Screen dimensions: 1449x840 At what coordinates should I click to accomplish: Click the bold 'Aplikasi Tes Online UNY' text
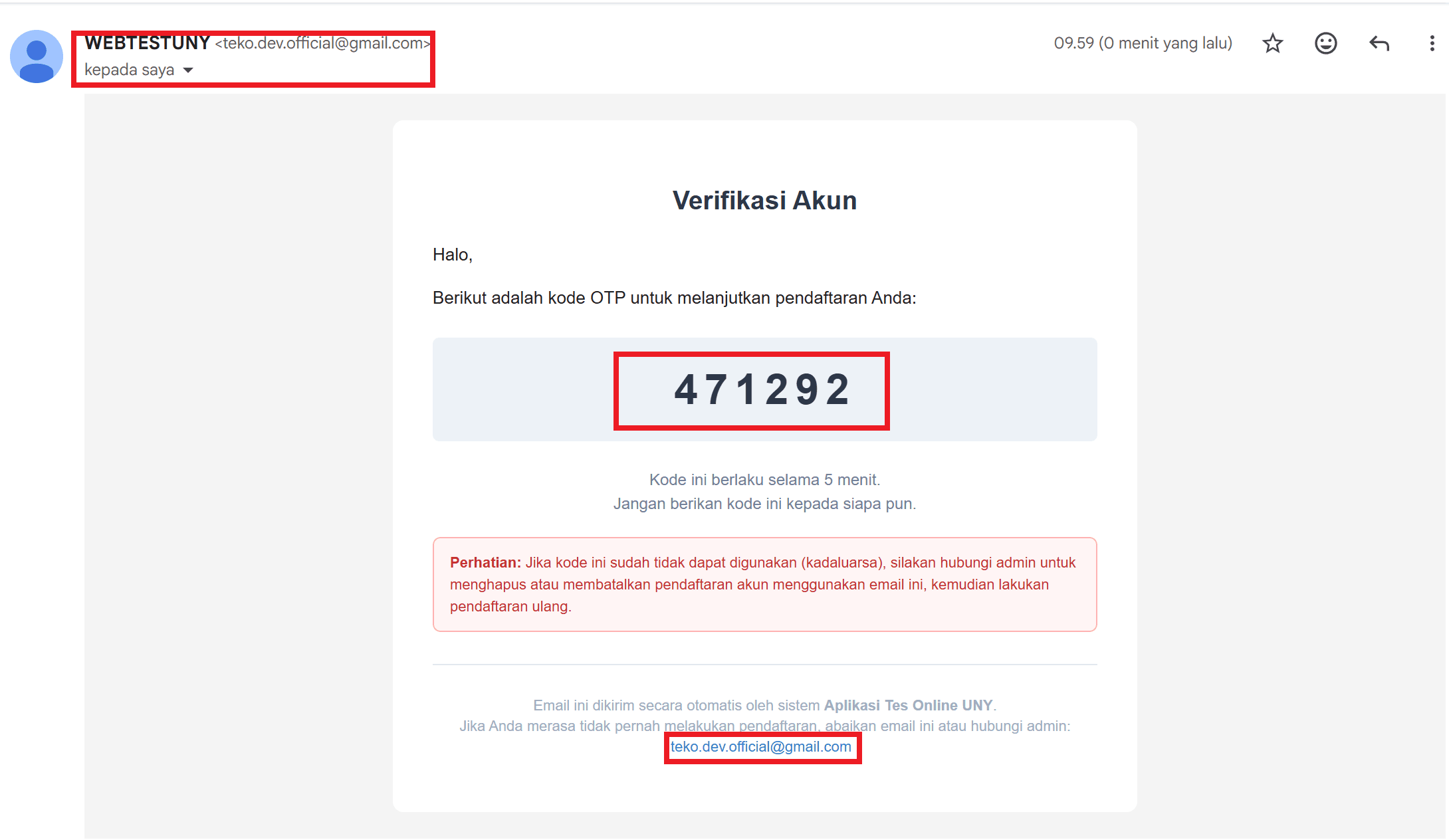coord(908,705)
